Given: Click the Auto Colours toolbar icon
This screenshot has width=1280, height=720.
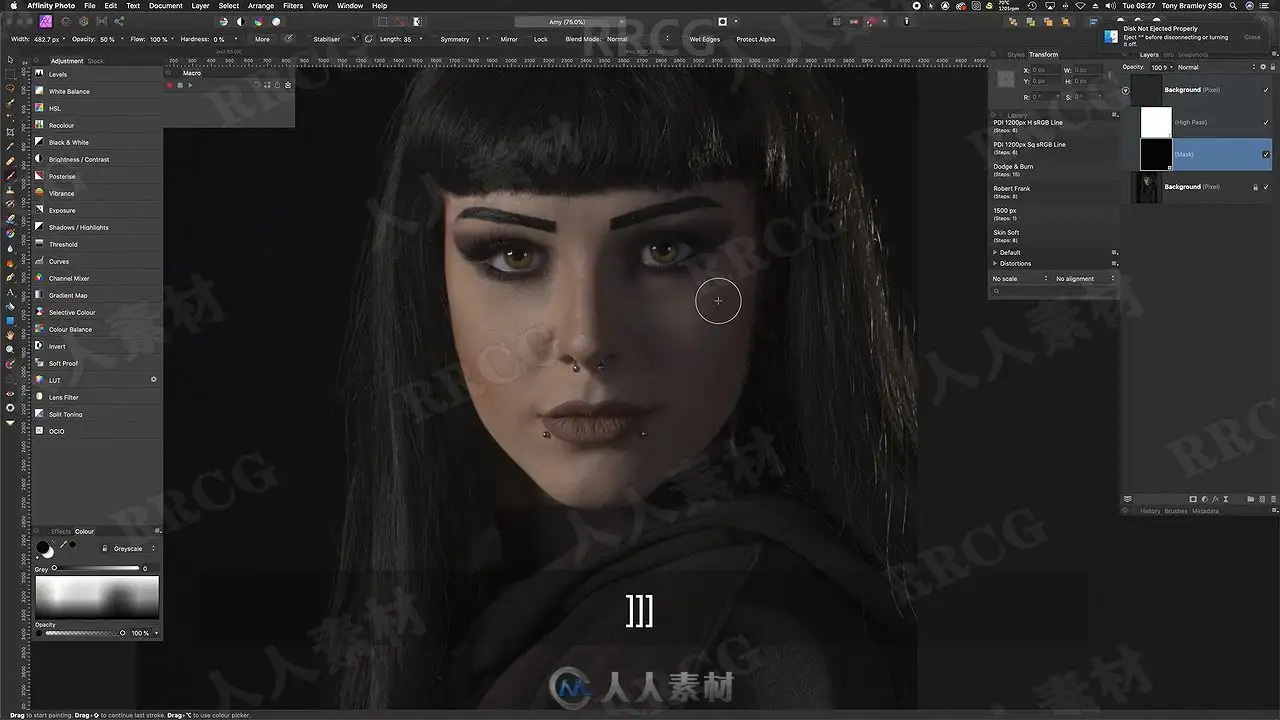Looking at the screenshot, I should (x=258, y=21).
